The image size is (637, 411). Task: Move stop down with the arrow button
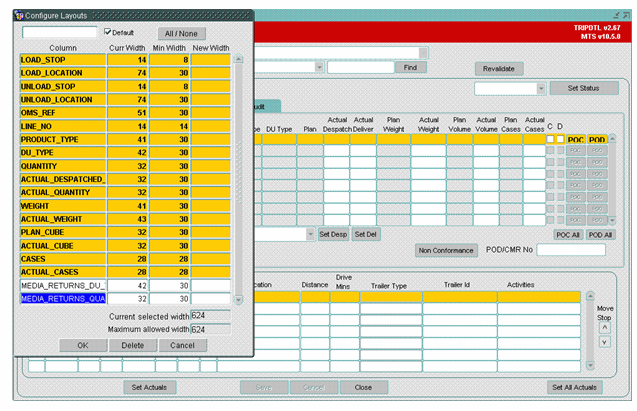click(604, 342)
